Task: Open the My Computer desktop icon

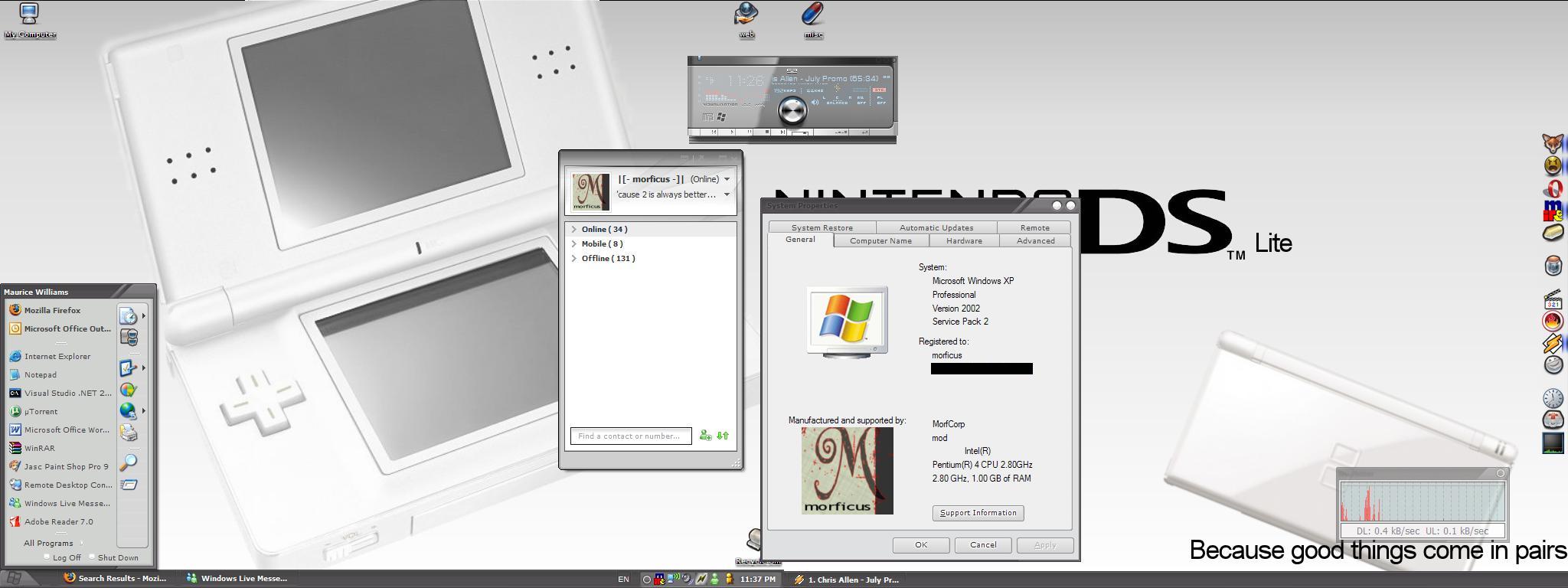Action: pyautogui.click(x=29, y=19)
